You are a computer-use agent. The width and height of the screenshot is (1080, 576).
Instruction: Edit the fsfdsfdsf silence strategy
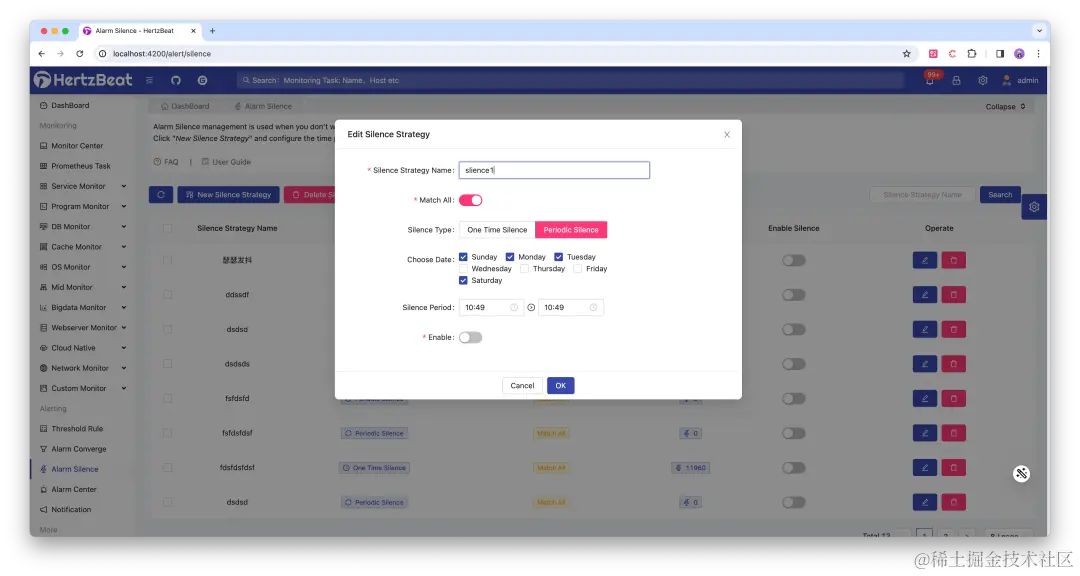(x=924, y=433)
